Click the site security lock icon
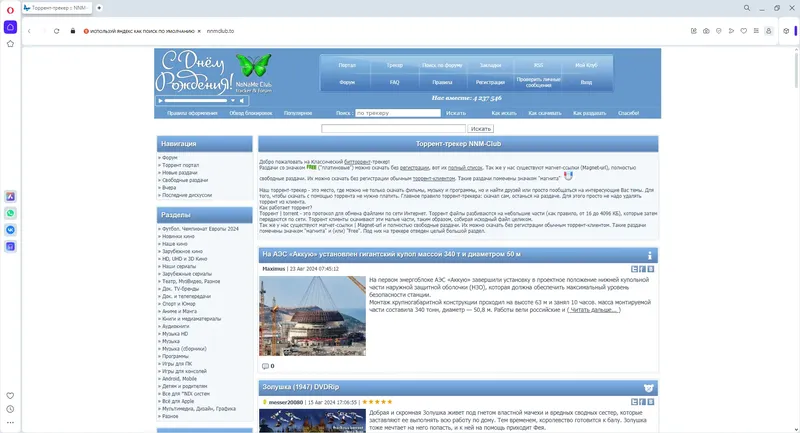This screenshot has height=433, width=800. point(73,31)
